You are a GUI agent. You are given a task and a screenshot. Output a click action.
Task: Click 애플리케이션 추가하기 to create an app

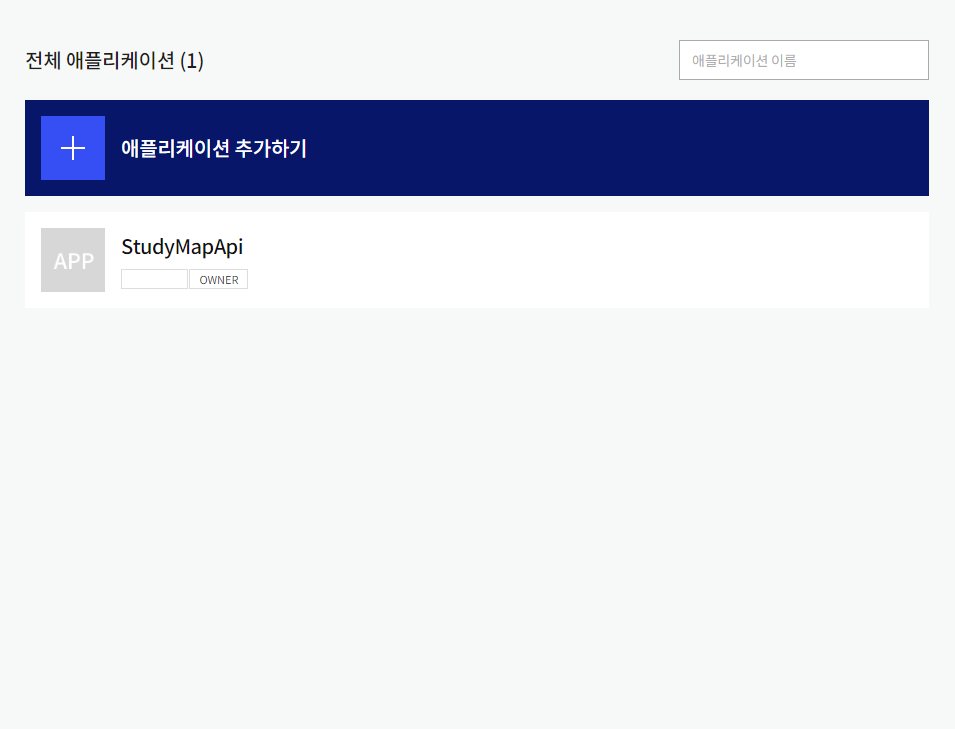click(x=215, y=148)
